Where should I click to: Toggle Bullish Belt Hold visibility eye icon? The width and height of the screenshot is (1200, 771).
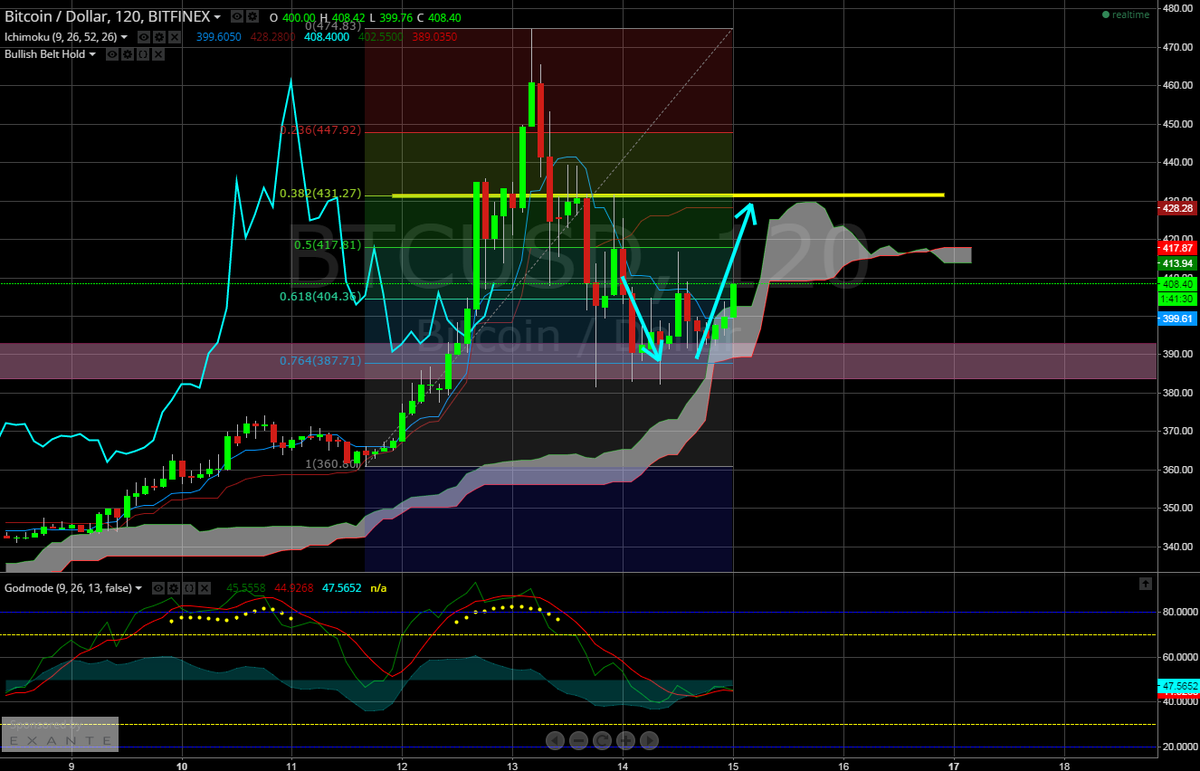[x=112, y=54]
